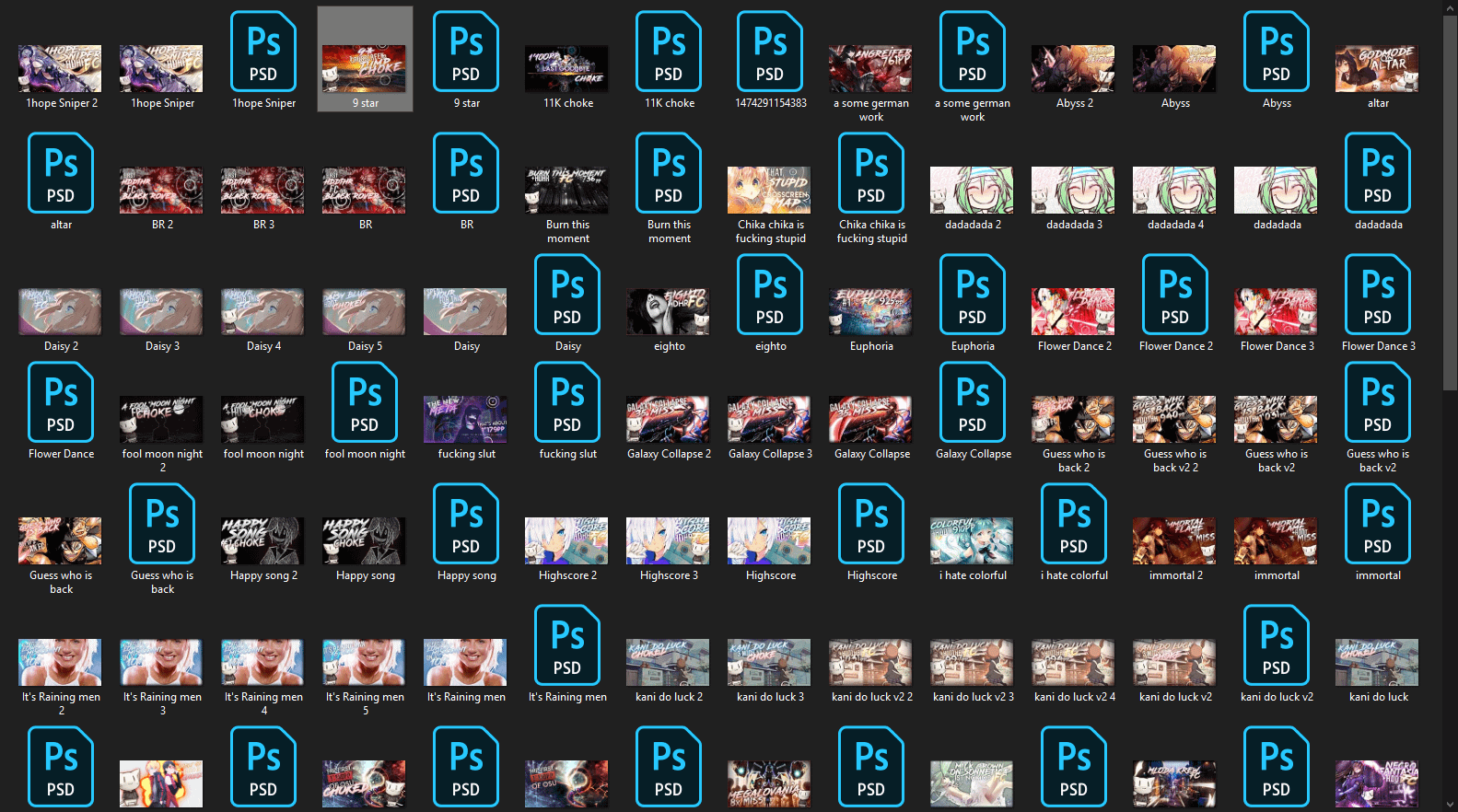This screenshot has width=1458, height=812.
Task: Select the Highscore 3 image thumbnail
Action: [x=668, y=541]
